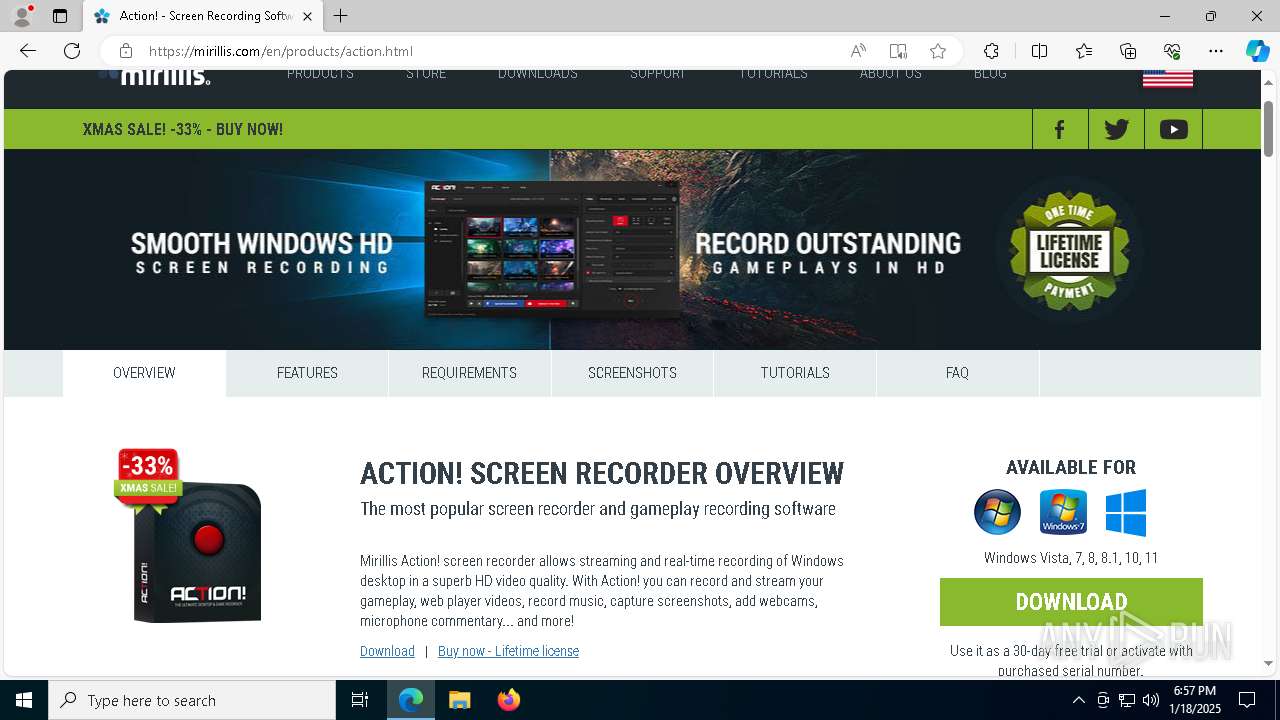
Task: Click the green DOWNLOAD button
Action: (x=1071, y=602)
